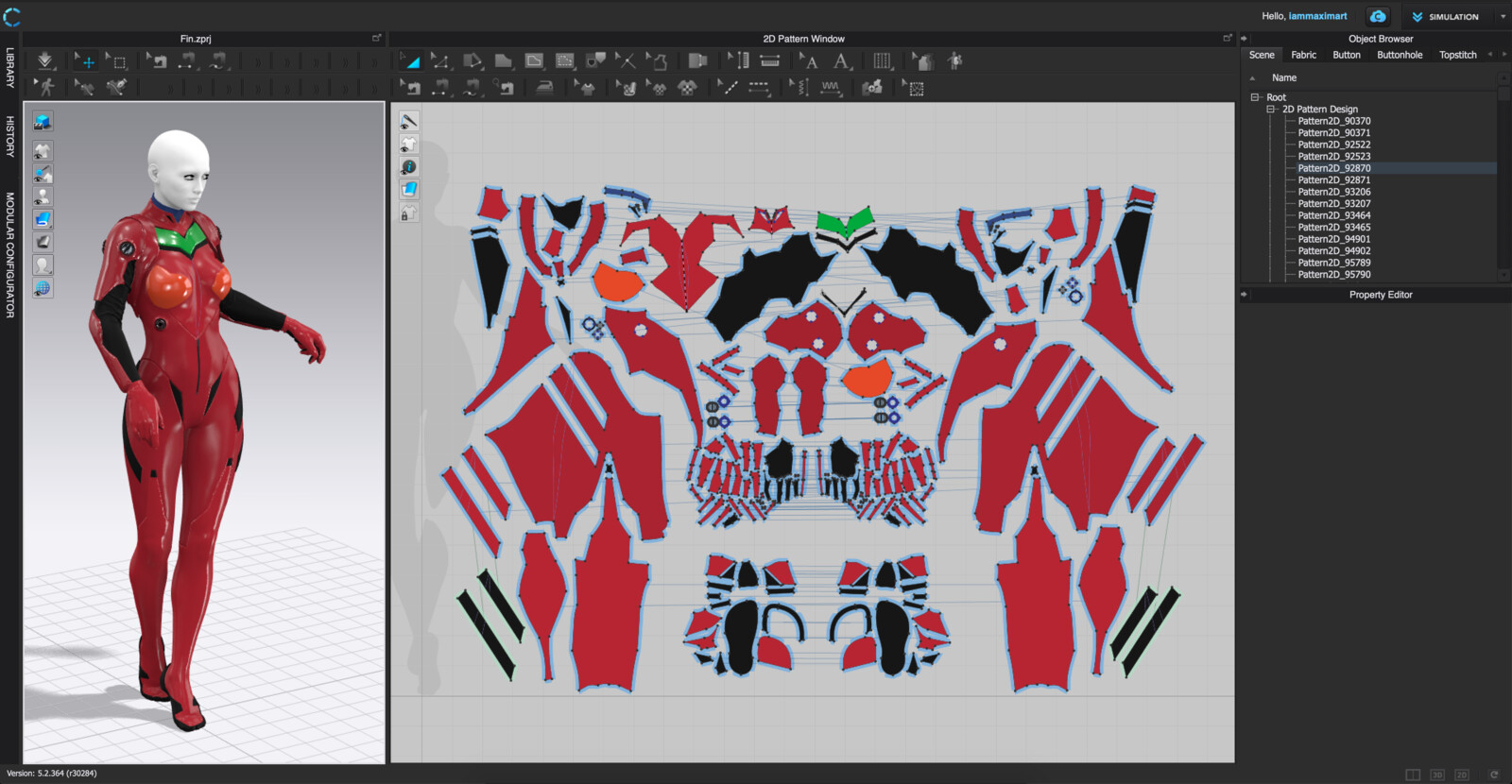Undock the 2D Pattern Window via popout icon
1512x784 pixels.
click(x=1227, y=39)
